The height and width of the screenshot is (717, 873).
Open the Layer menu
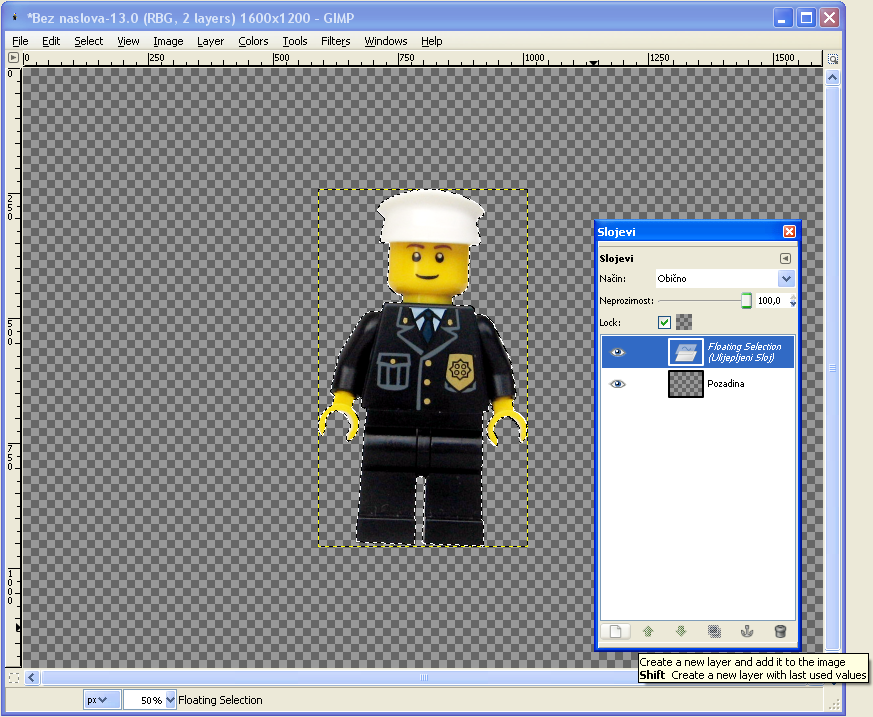(210, 41)
